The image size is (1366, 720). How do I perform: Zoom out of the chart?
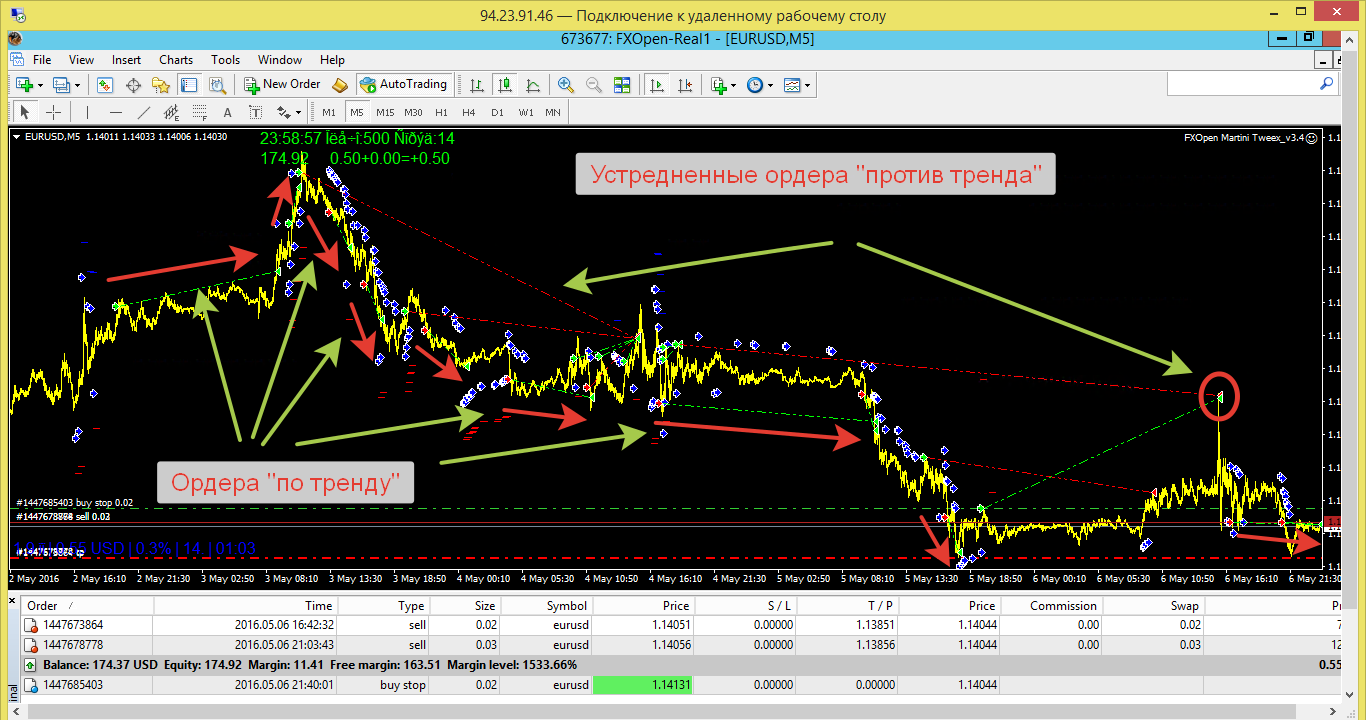[594, 85]
